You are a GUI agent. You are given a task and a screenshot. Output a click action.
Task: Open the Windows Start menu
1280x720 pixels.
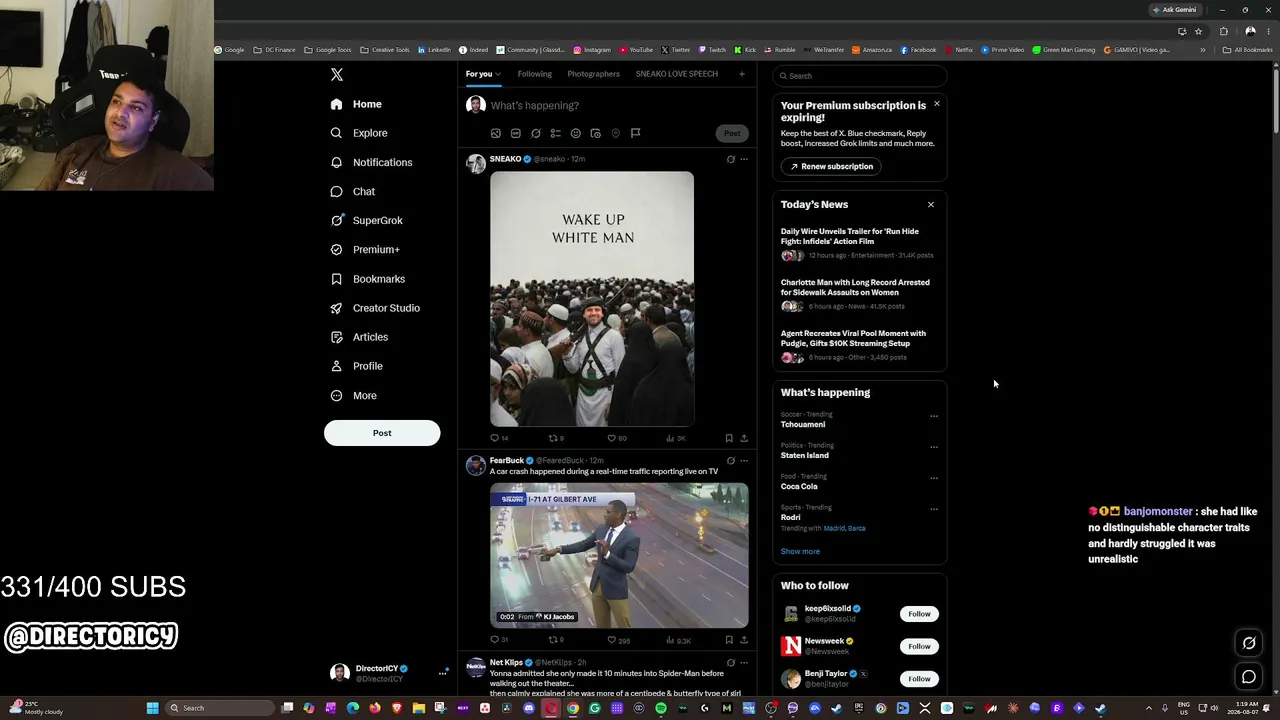pos(152,708)
